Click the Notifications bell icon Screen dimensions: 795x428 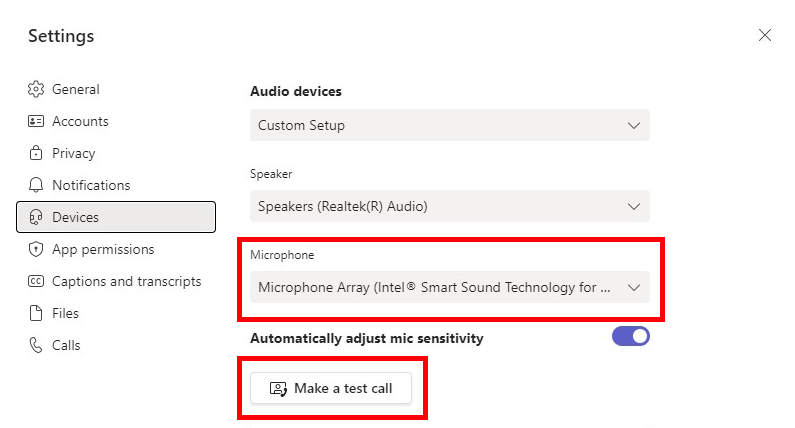36,185
